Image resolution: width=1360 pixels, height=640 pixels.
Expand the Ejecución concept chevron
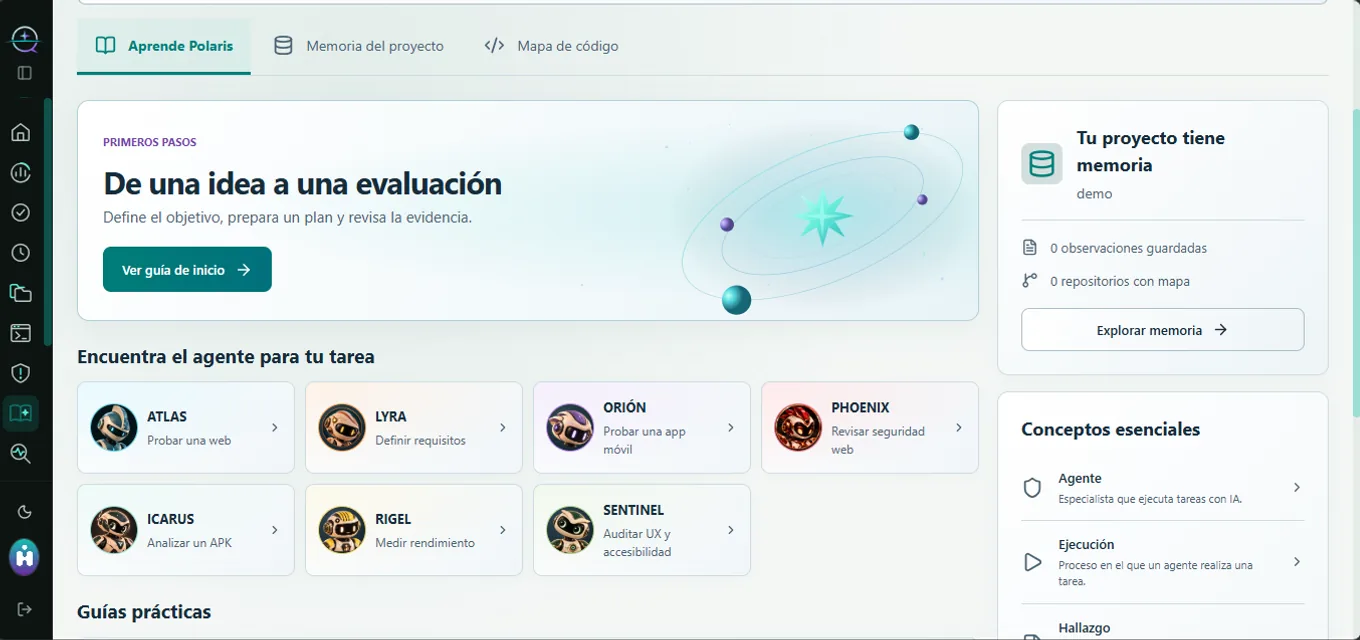pos(1297,562)
